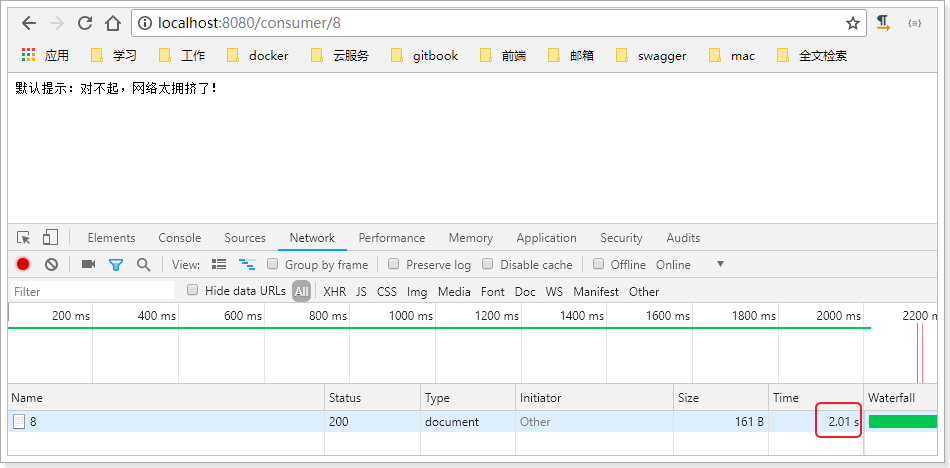Select the inspect element cursor icon
This screenshot has height=468, width=950.
(x=23, y=238)
